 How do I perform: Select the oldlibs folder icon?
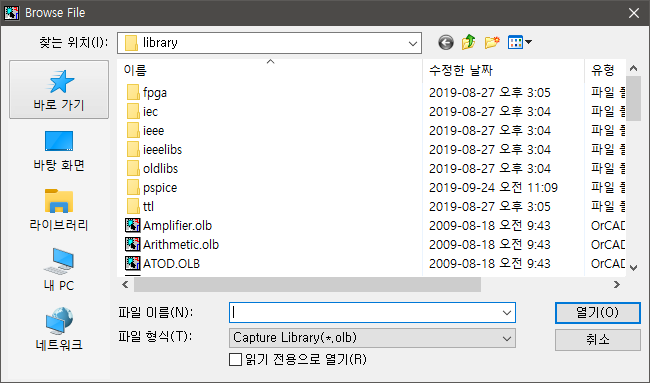pyautogui.click(x=133, y=169)
